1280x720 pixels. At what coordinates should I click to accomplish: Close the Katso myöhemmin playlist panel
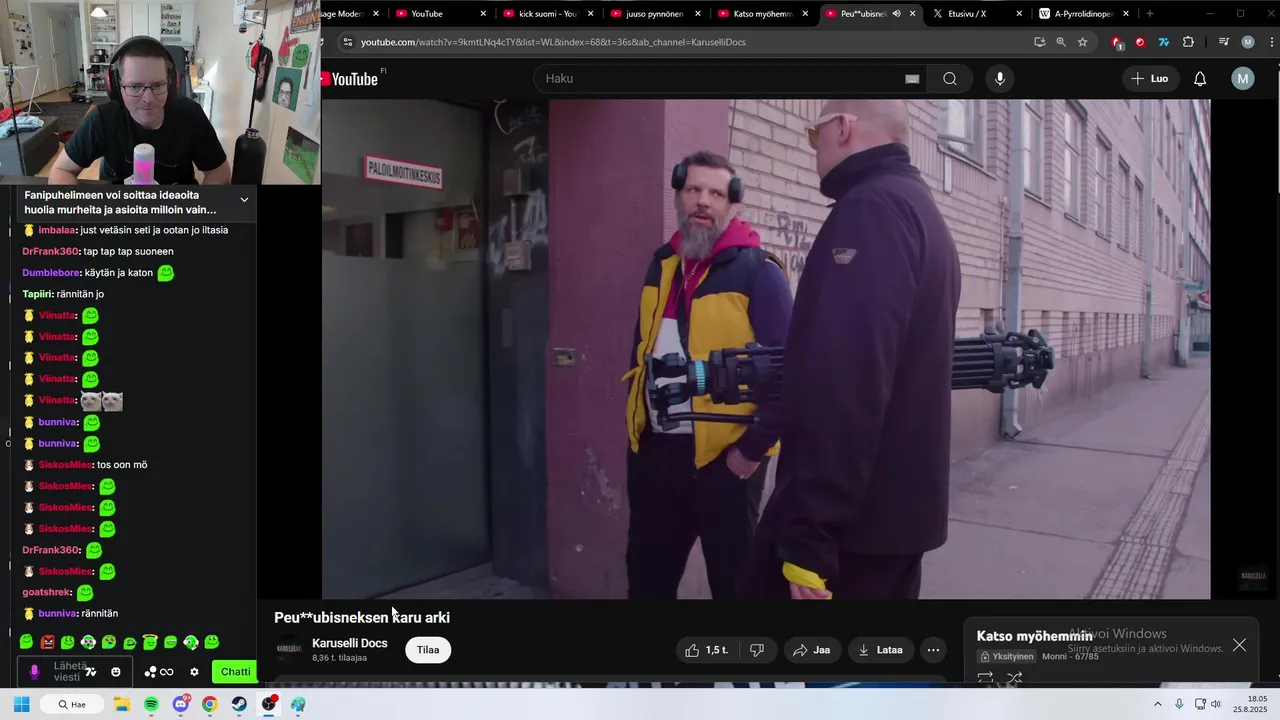pyautogui.click(x=1239, y=645)
